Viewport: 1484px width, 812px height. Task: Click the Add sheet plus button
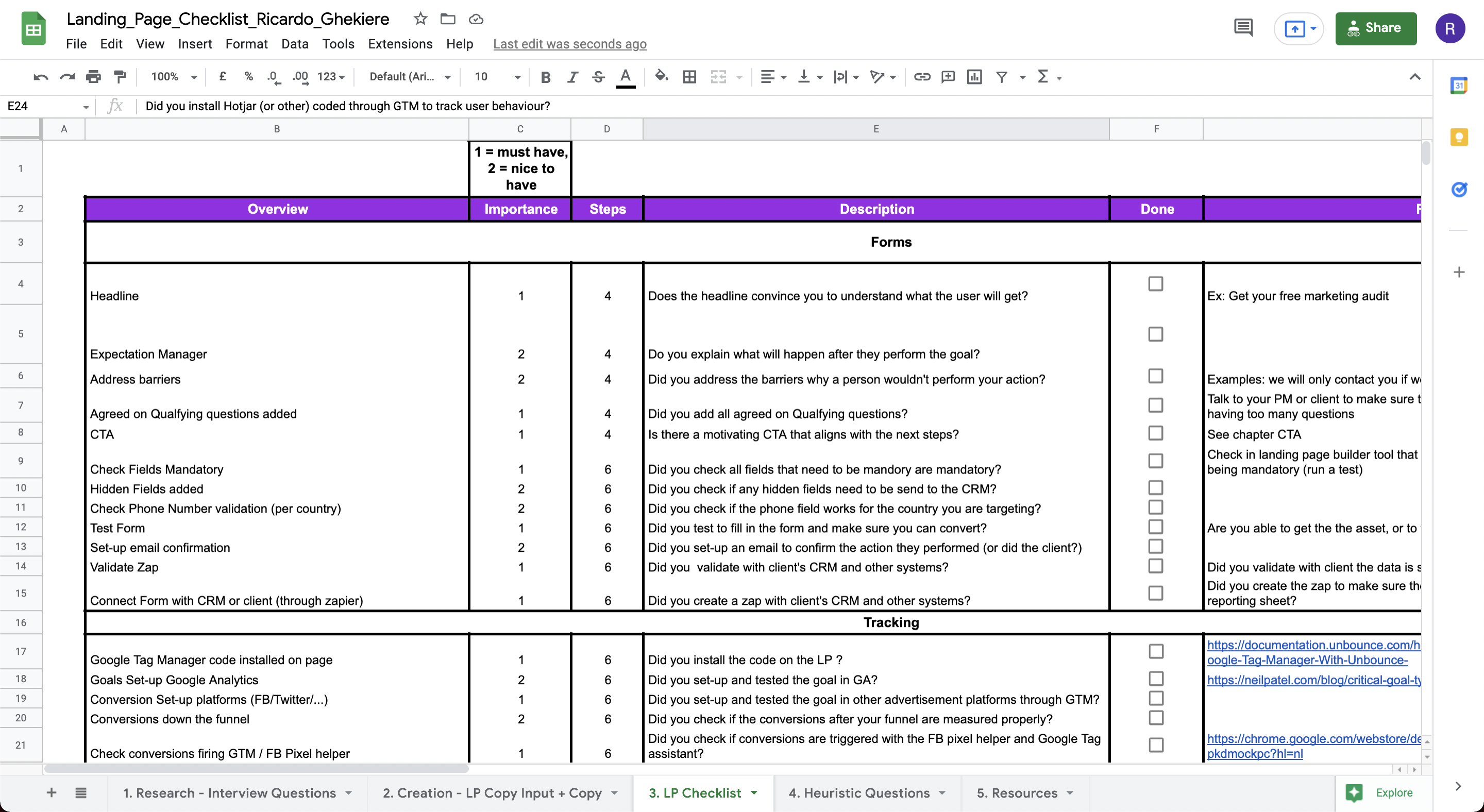[52, 792]
